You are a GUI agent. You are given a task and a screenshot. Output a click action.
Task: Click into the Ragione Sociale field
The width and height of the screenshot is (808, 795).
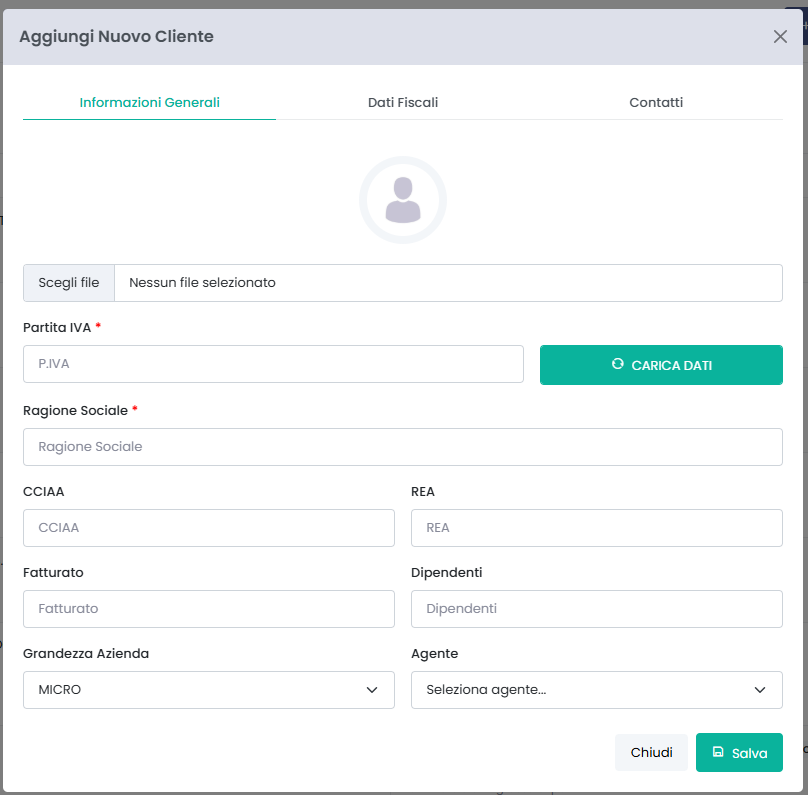tap(403, 447)
